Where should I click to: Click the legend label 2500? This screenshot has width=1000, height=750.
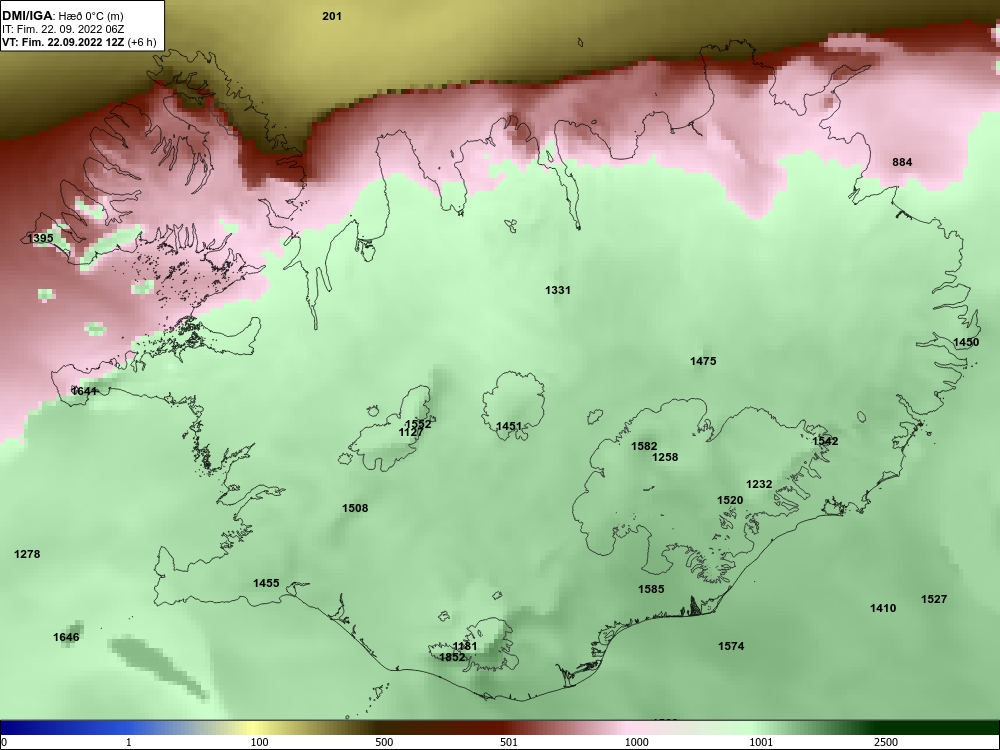tap(886, 742)
